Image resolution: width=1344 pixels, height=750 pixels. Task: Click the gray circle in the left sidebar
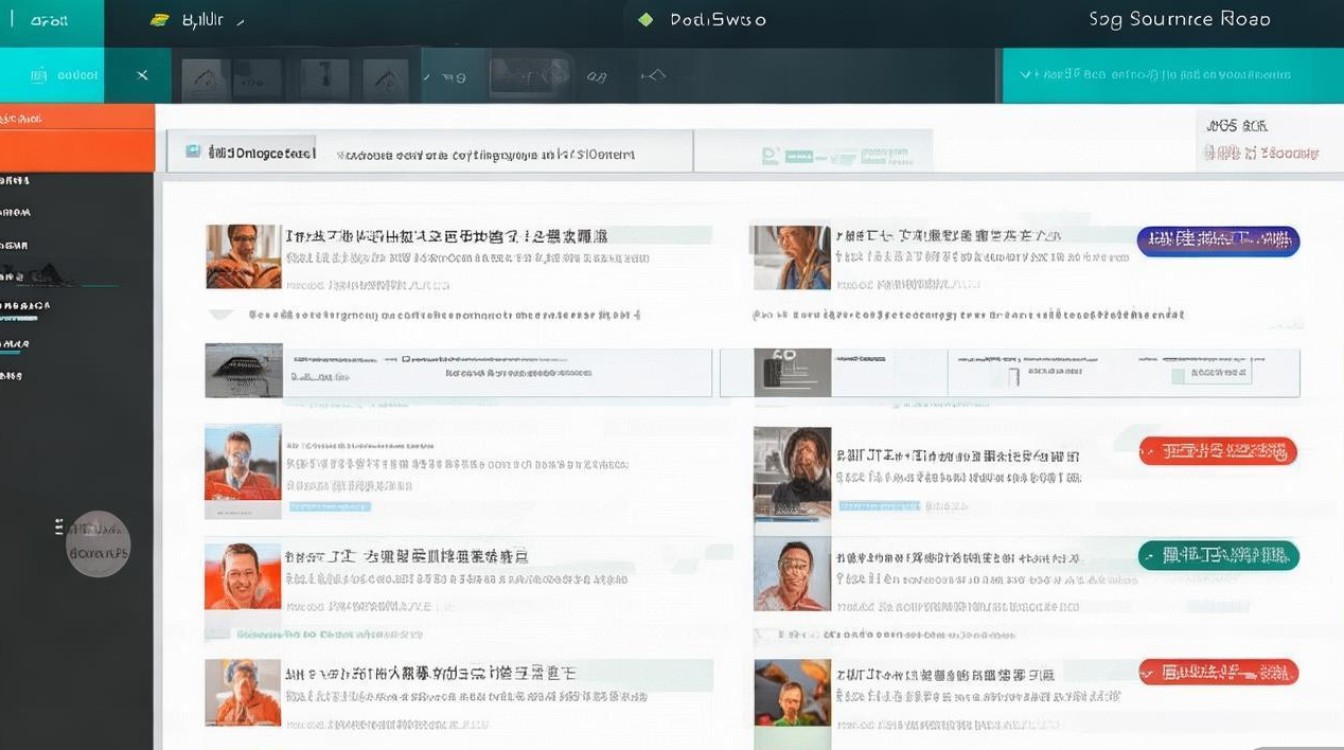click(x=98, y=544)
